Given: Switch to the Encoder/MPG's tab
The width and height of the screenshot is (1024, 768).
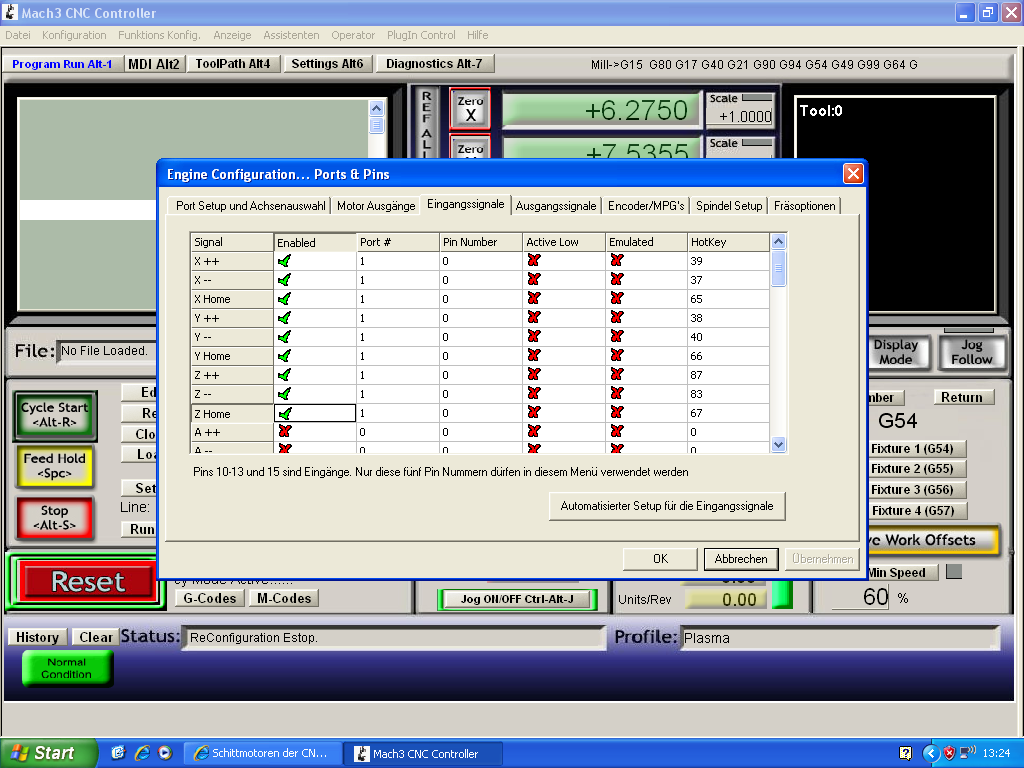Looking at the screenshot, I should pos(646,206).
